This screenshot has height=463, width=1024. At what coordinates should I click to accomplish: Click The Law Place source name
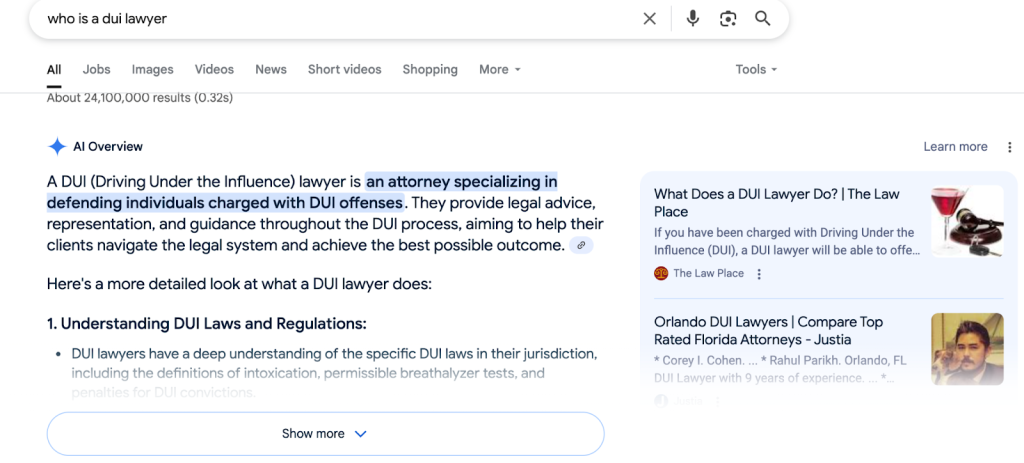[709, 274]
